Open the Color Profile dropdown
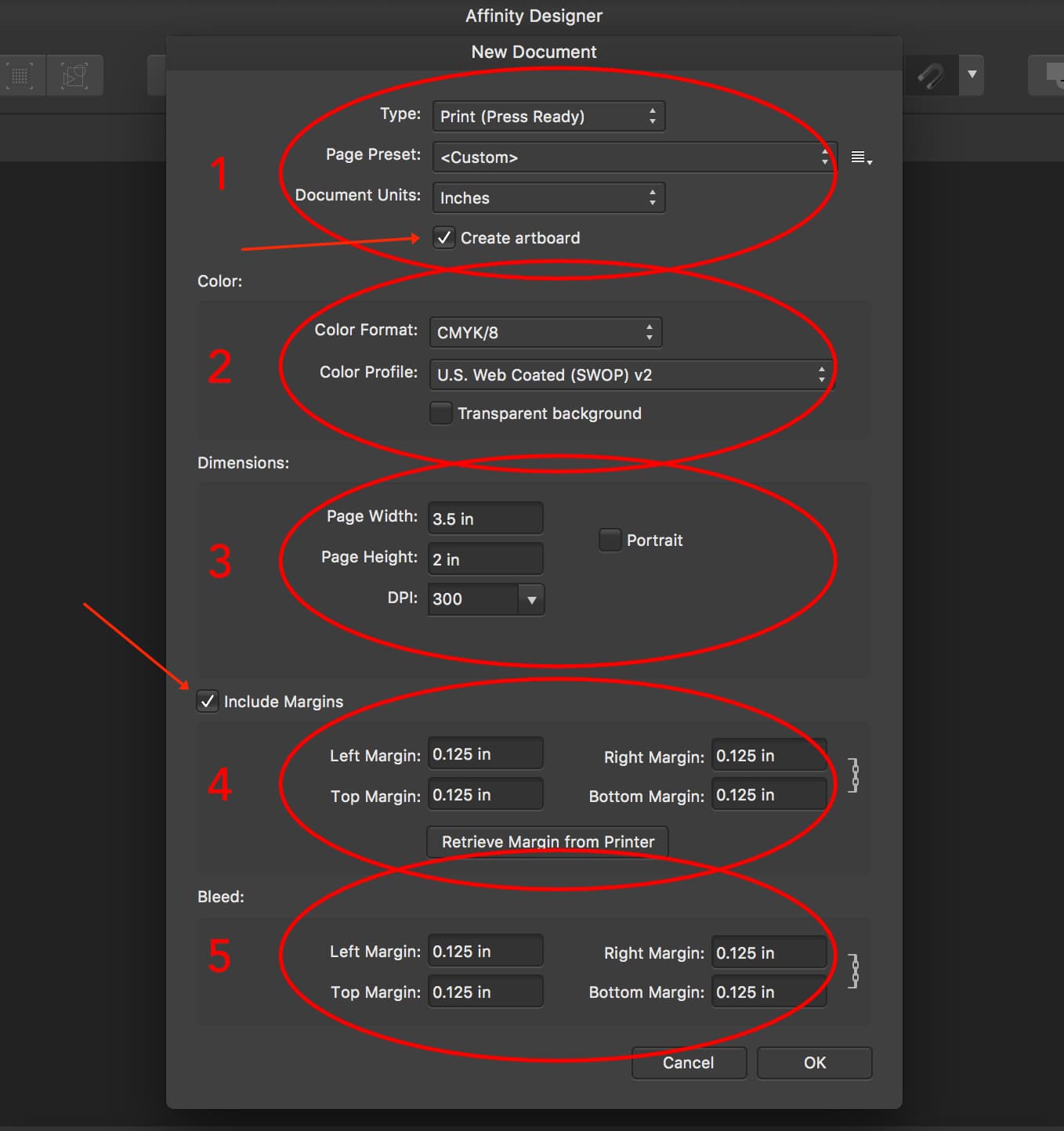This screenshot has width=1064, height=1131. tap(632, 374)
